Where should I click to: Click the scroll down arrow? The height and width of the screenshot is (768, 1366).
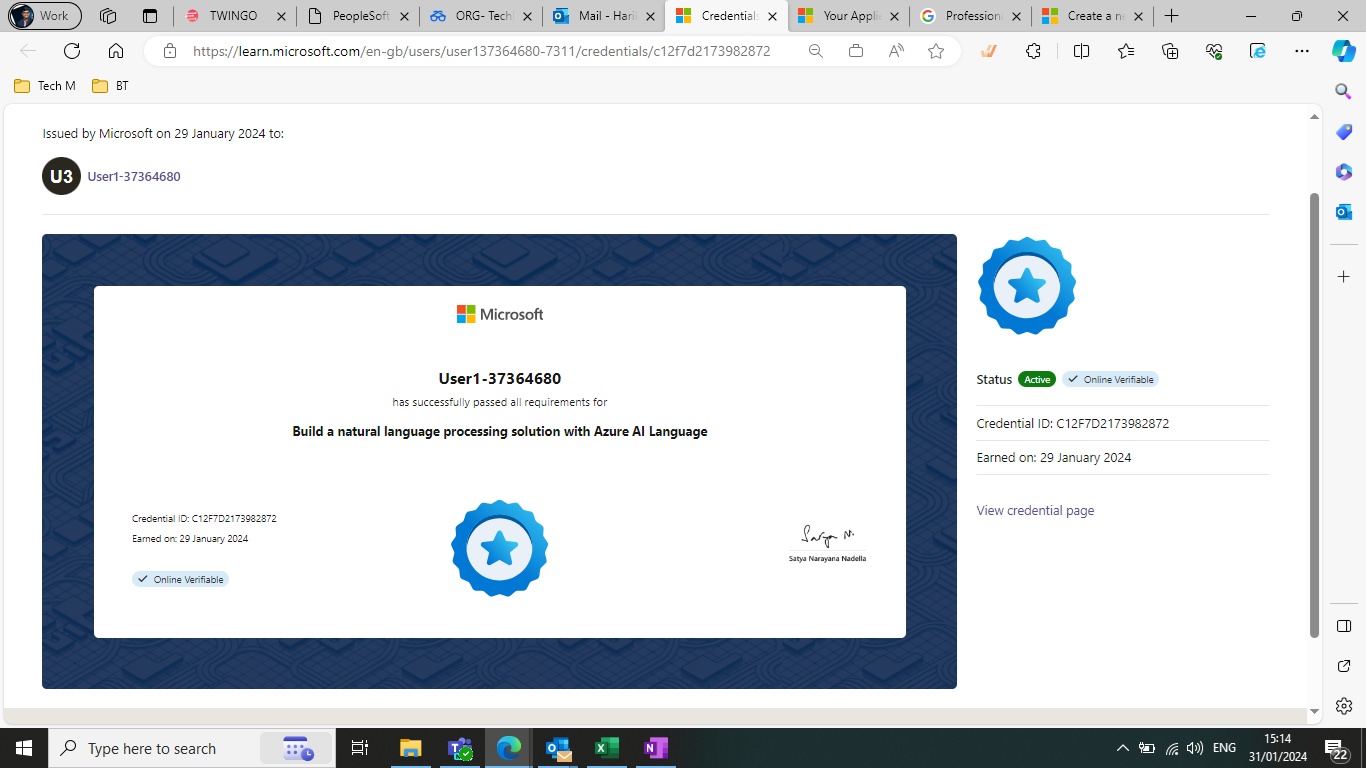tap(1315, 712)
